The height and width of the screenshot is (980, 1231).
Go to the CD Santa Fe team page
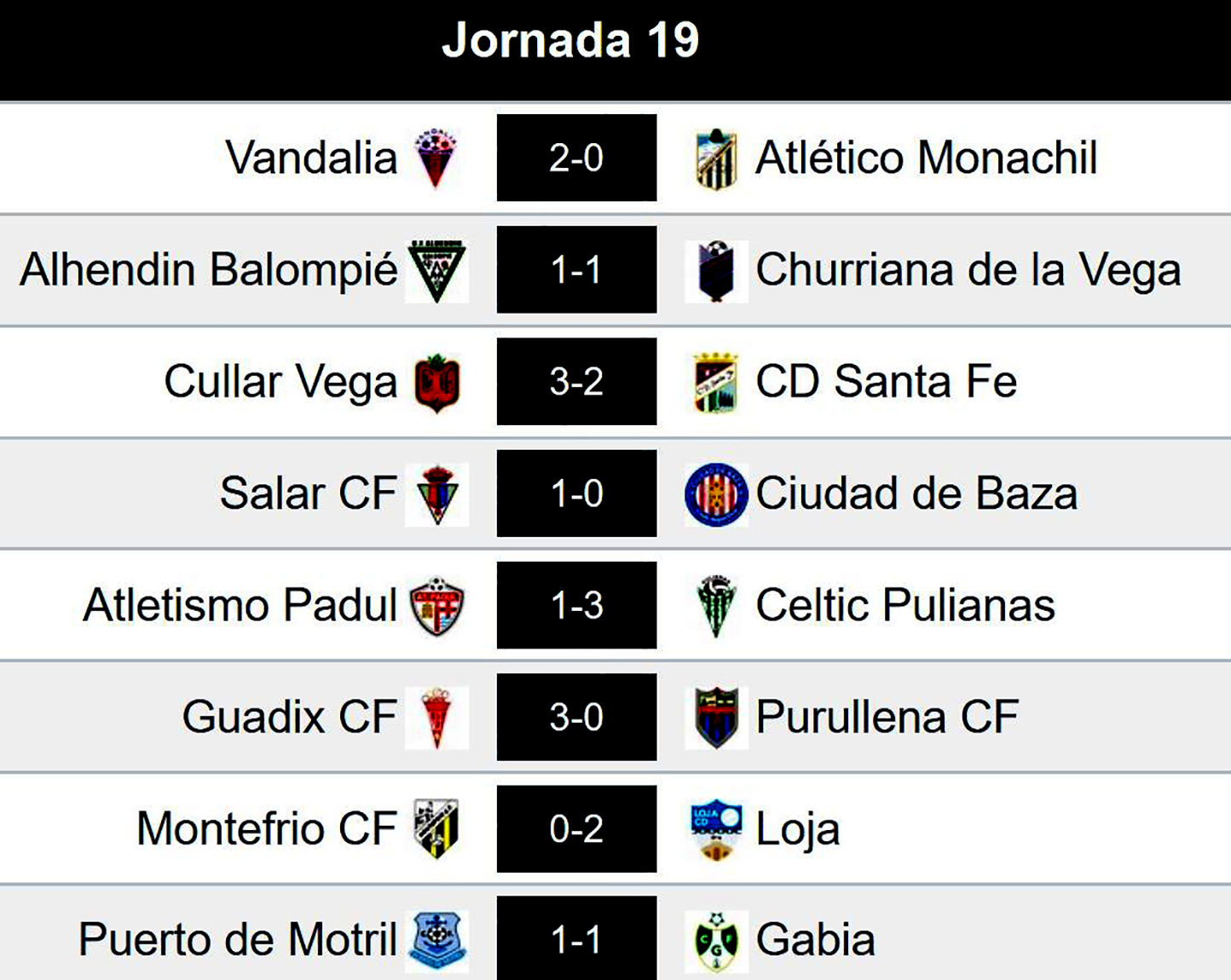886,382
